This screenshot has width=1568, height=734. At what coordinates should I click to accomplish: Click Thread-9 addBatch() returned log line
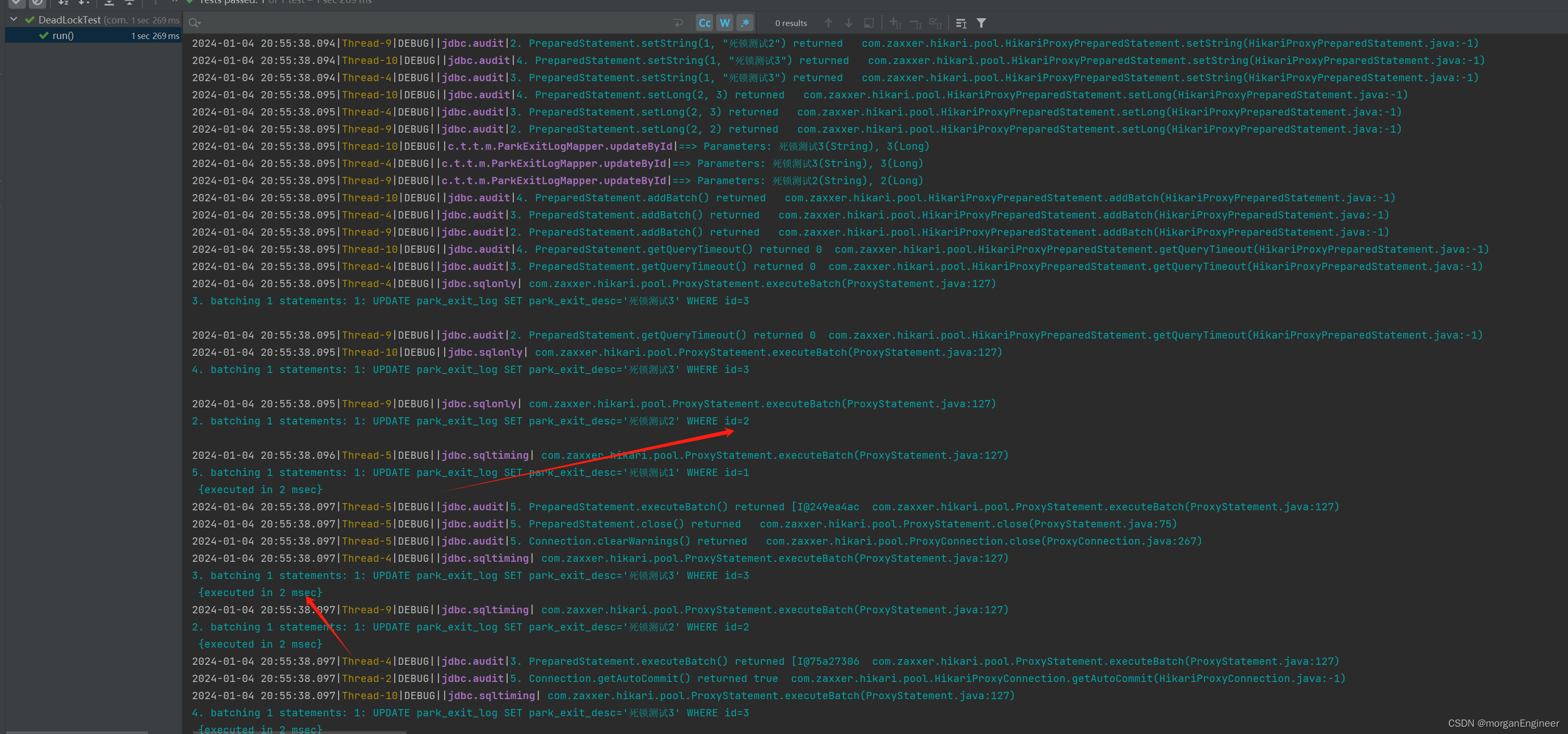pos(791,232)
